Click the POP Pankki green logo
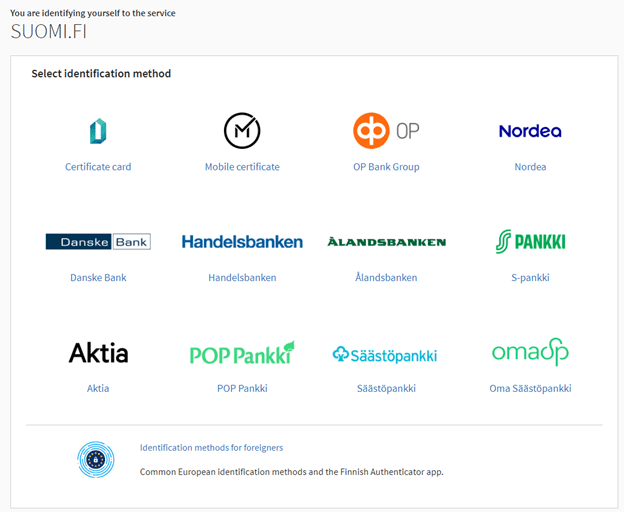Screen dimensions: 624x512 [242, 352]
